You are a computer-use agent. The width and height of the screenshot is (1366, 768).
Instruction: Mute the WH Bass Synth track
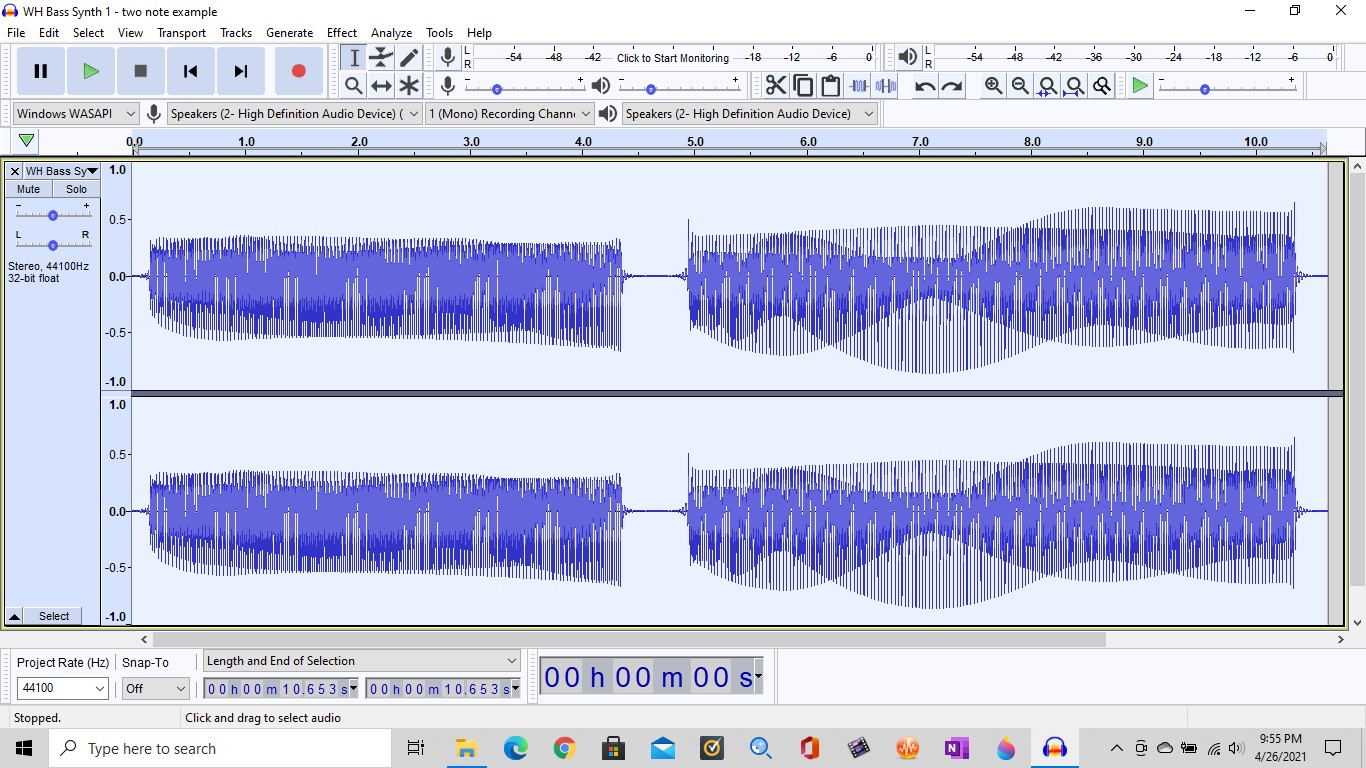27,189
